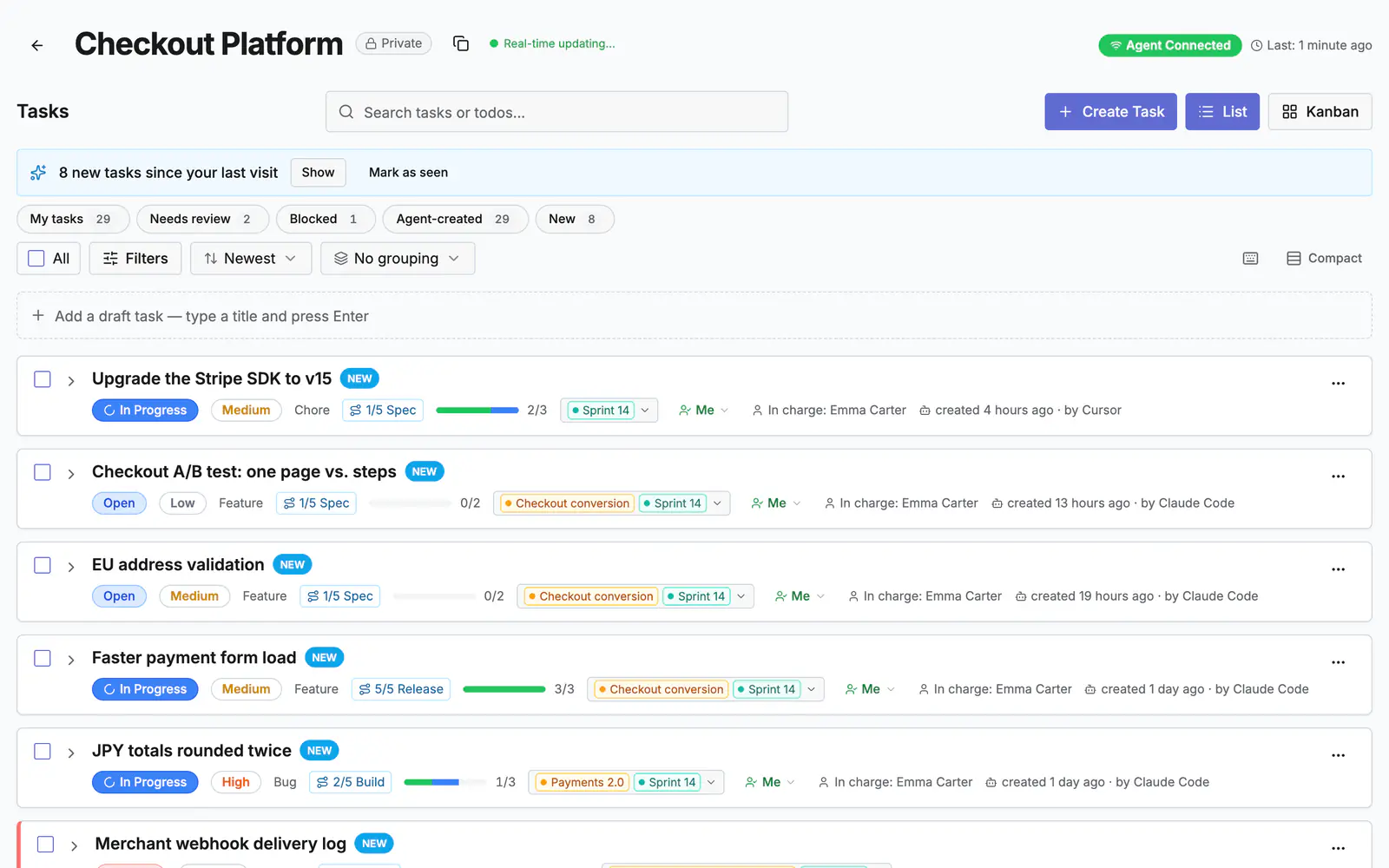This screenshot has height=868, width=1389.
Task: Open the Newest sort dropdown
Action: click(x=251, y=259)
